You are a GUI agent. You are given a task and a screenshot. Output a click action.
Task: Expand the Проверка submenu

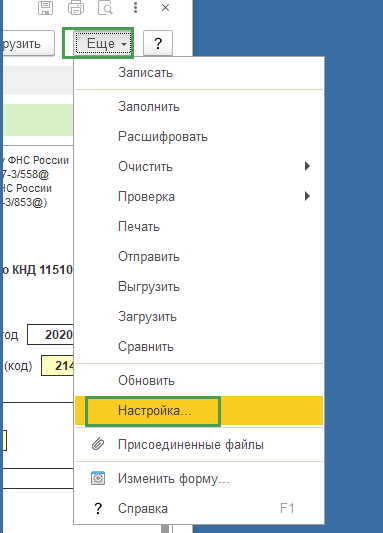coord(199,196)
